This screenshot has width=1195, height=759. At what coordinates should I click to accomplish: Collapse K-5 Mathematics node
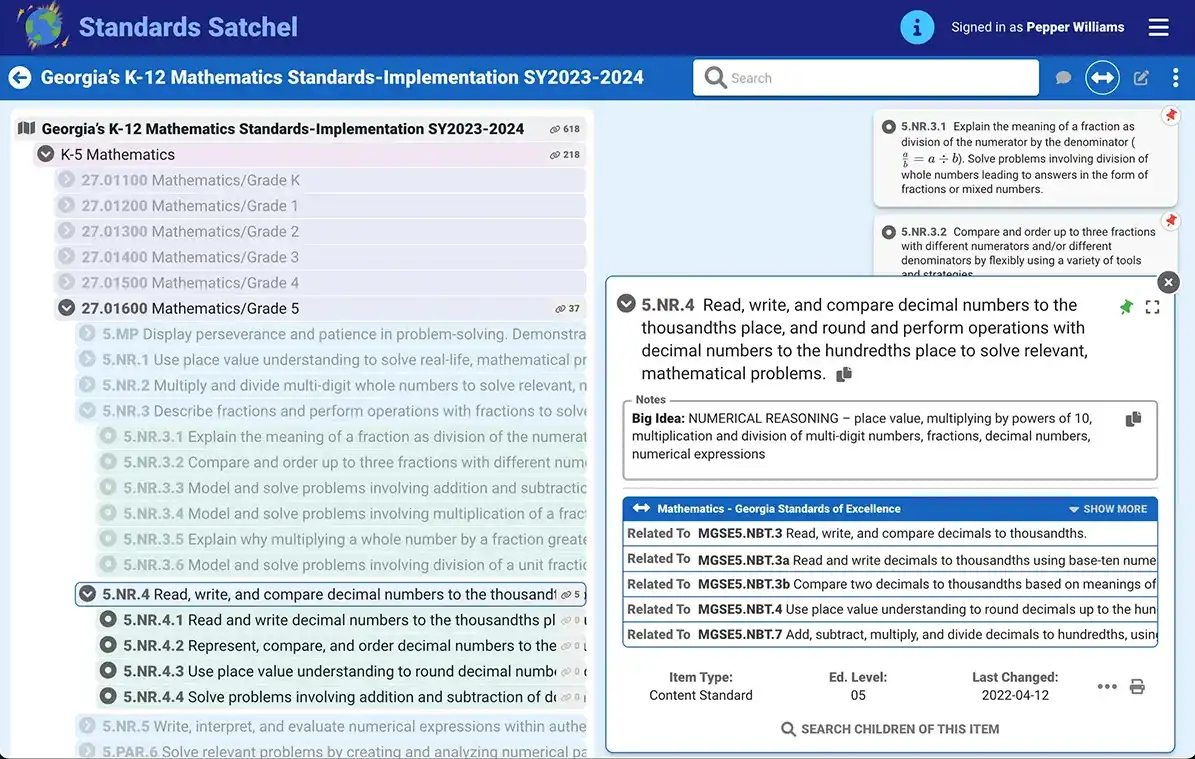[x=46, y=154]
